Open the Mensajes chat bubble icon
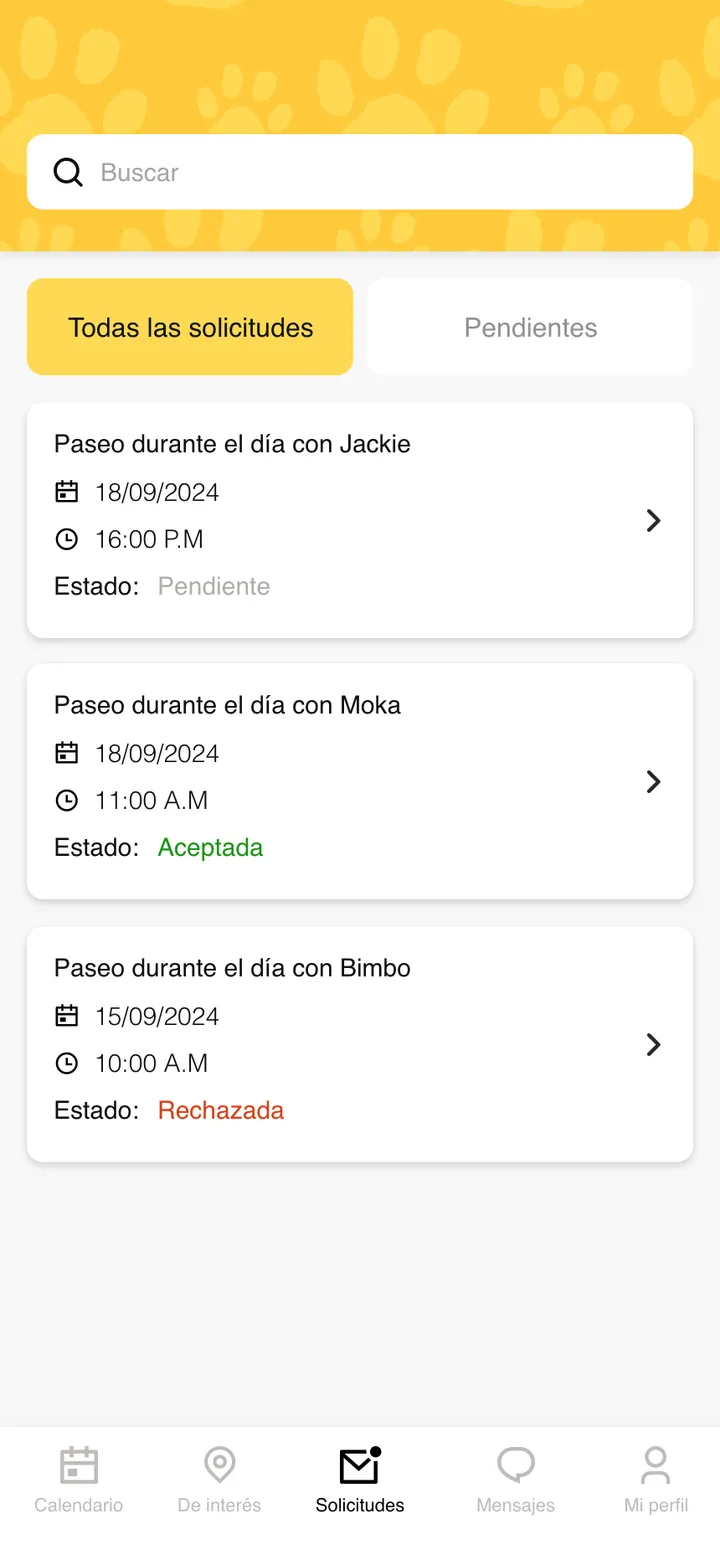The width and height of the screenshot is (720, 1561). click(516, 1466)
